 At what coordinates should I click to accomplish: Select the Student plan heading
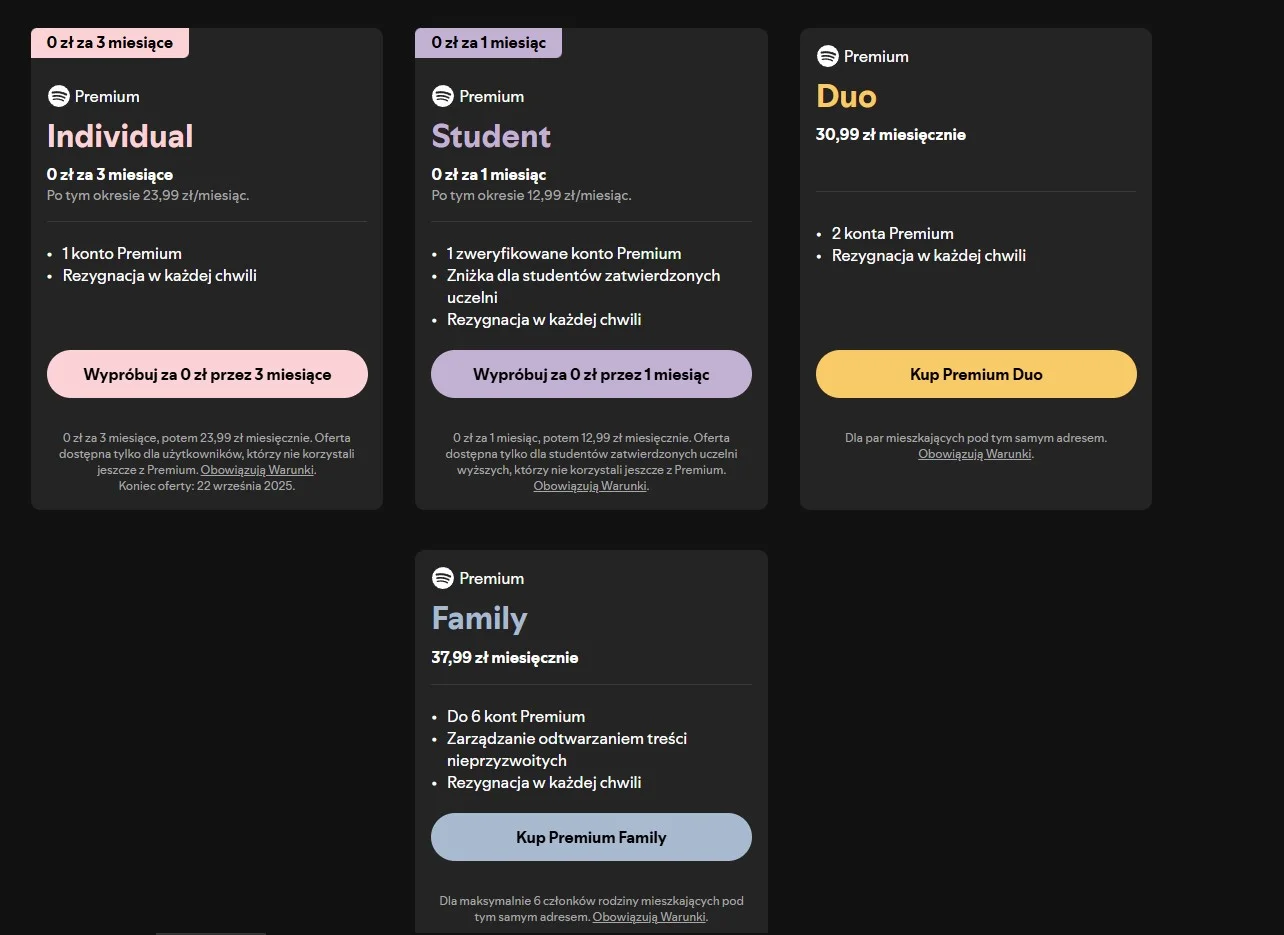coord(491,136)
